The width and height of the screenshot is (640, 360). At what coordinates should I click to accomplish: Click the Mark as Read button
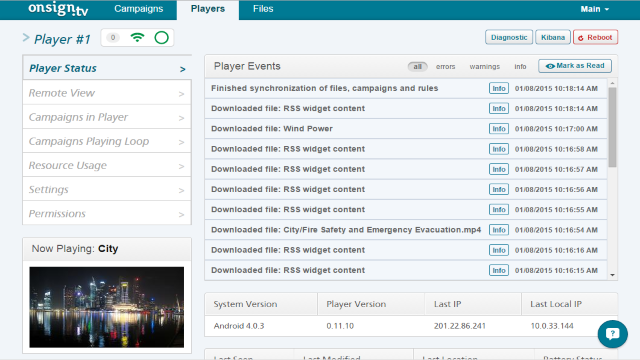click(x=575, y=66)
